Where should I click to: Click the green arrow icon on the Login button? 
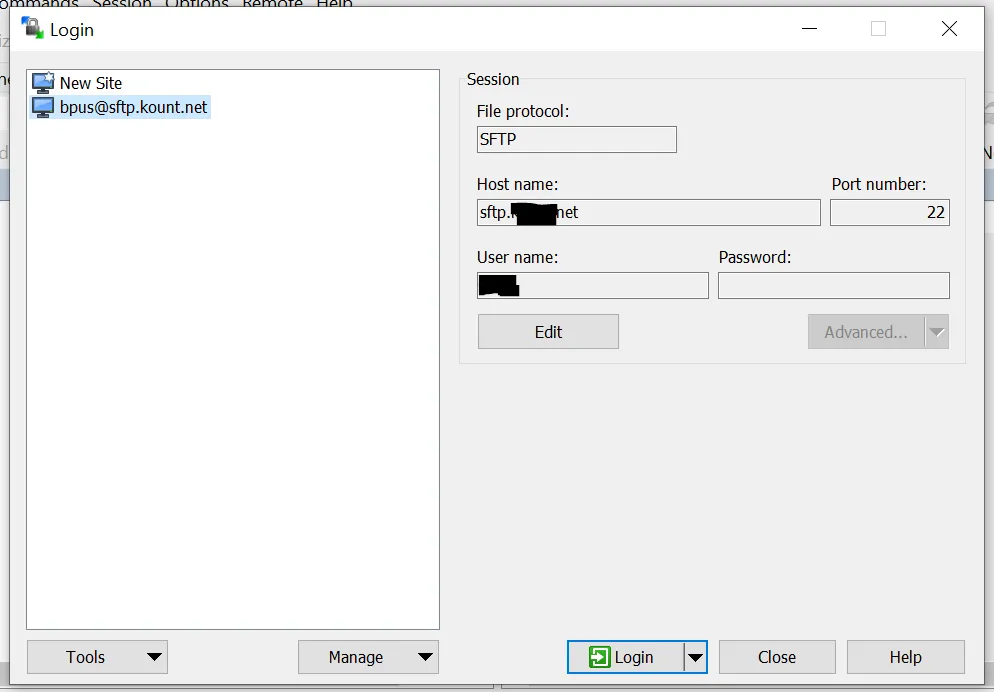click(599, 657)
